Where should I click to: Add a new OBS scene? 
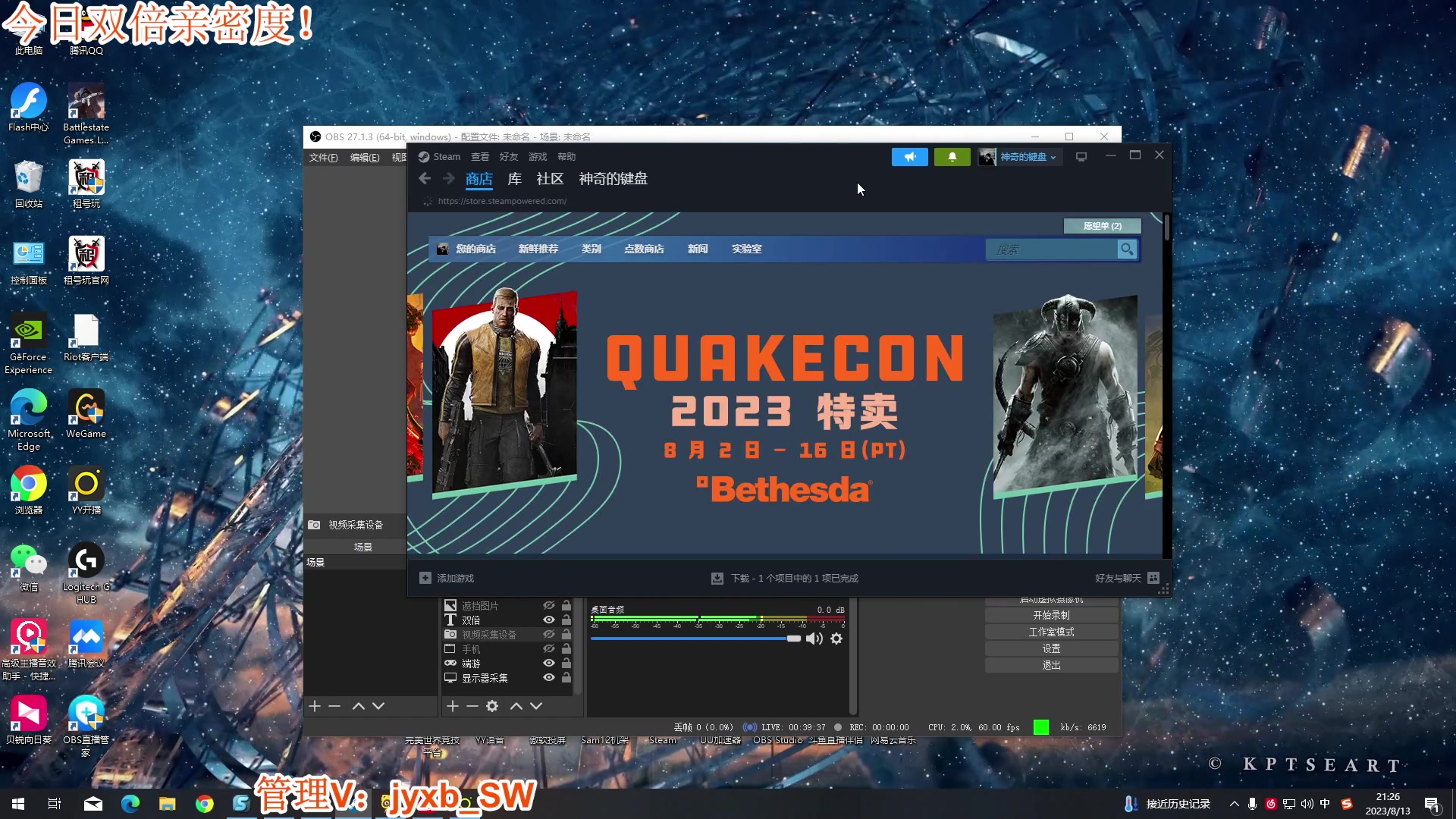[314, 706]
